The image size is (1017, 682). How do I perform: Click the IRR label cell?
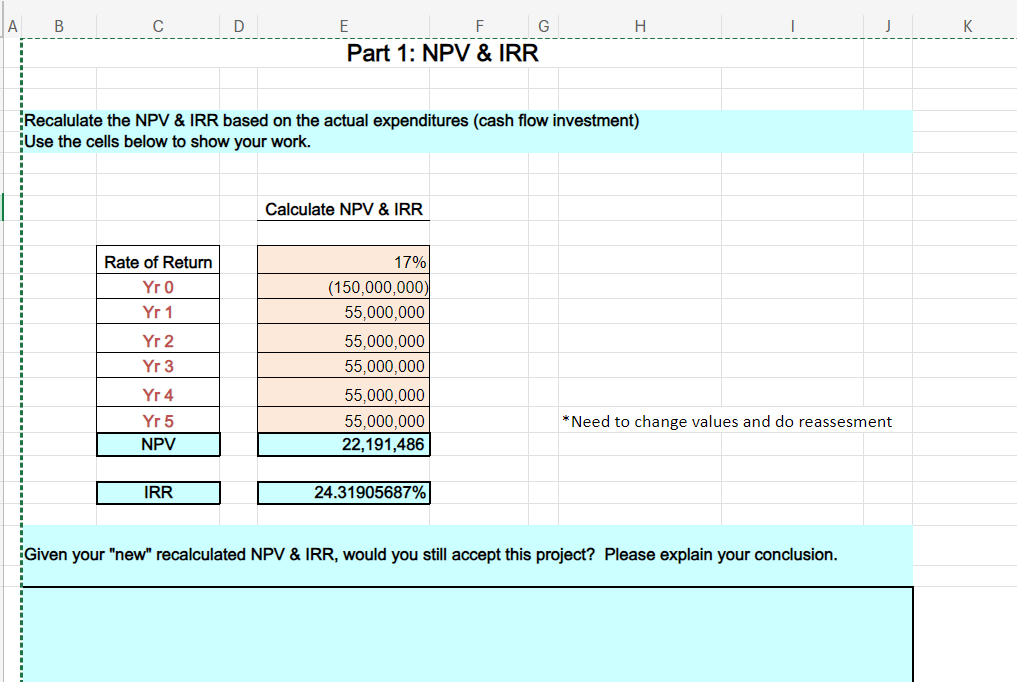(157, 492)
